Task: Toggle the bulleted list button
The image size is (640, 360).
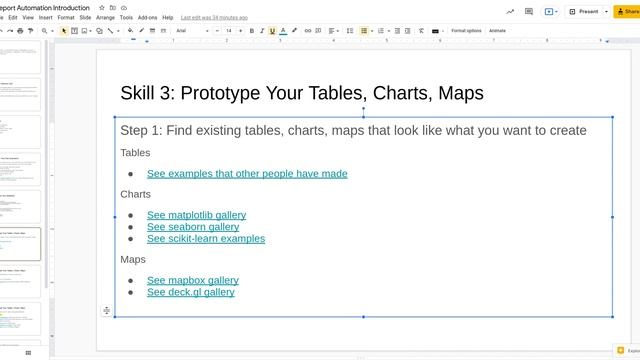Action: pos(364,31)
